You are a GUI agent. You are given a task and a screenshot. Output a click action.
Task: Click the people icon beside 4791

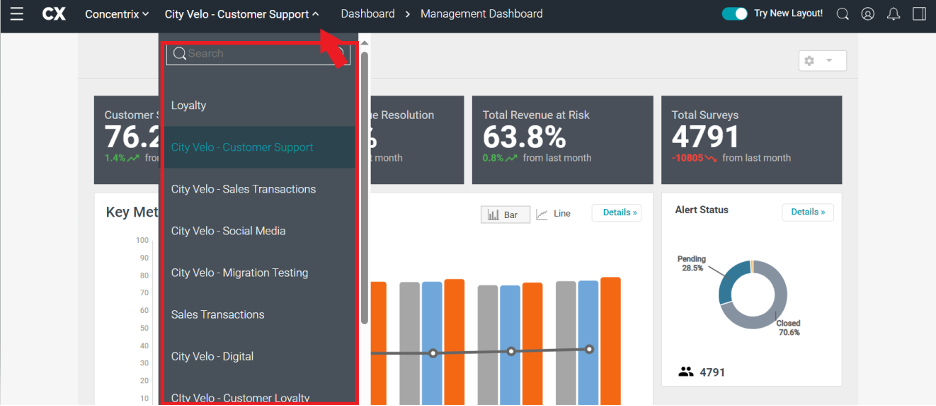(686, 372)
